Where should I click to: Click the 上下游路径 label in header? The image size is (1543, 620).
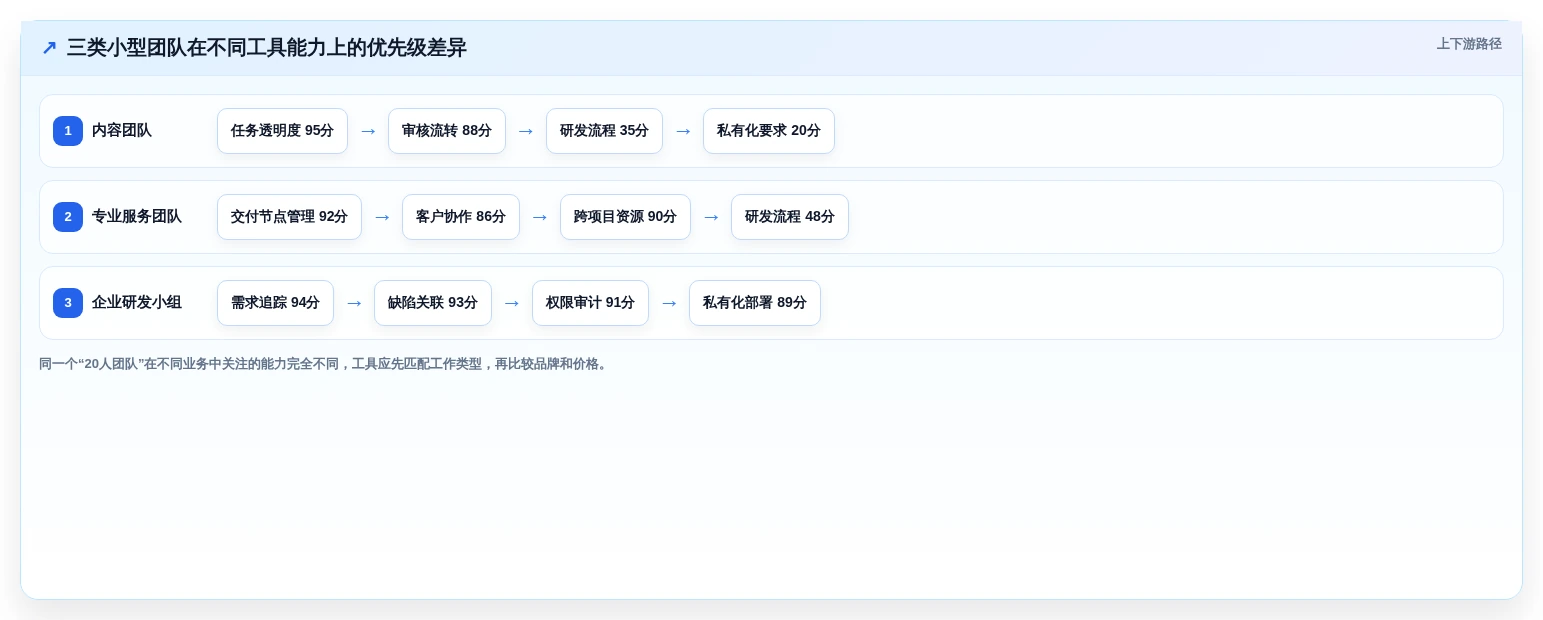pos(1469,44)
